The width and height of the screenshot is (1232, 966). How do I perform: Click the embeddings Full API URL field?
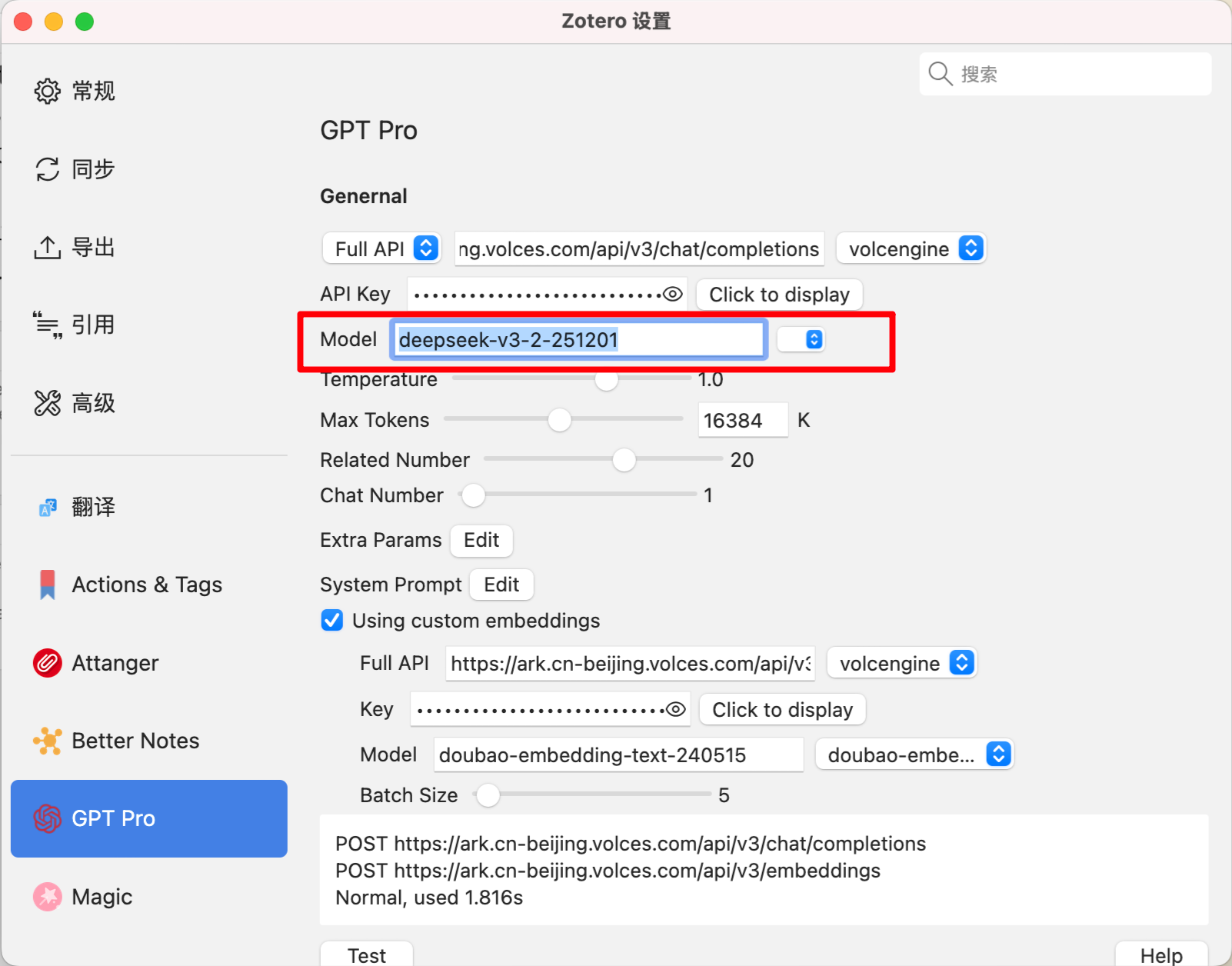click(631, 663)
